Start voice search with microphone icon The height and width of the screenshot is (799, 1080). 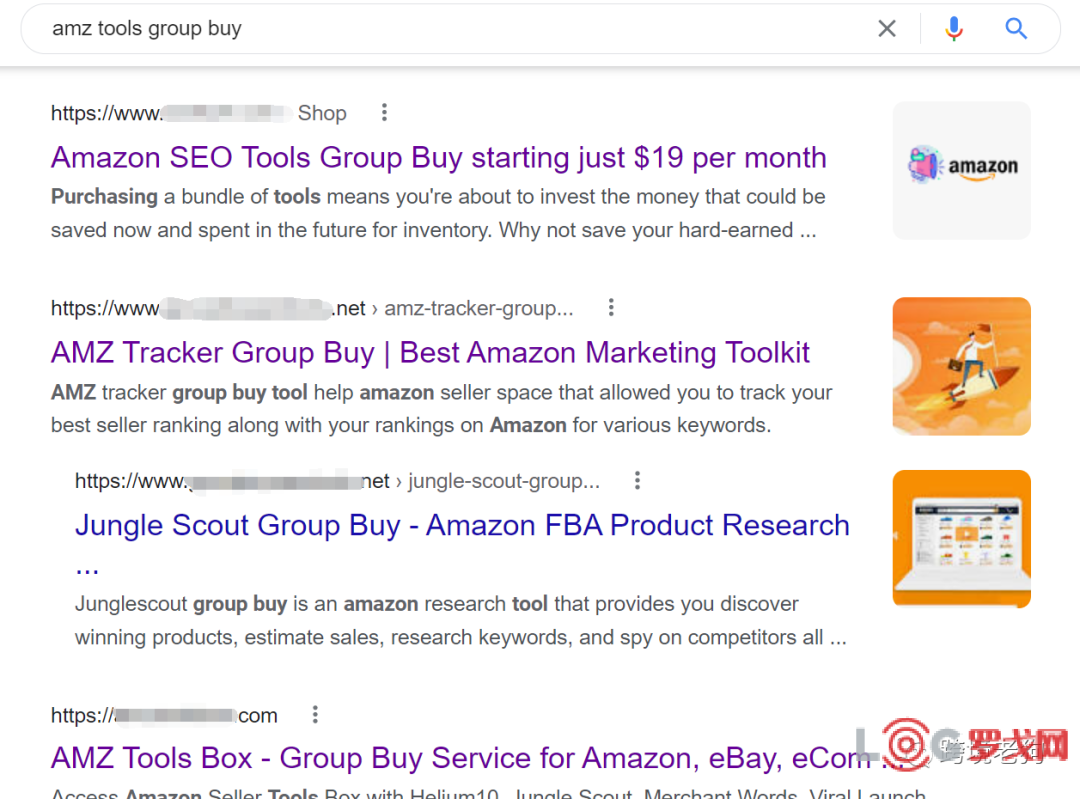click(954, 29)
